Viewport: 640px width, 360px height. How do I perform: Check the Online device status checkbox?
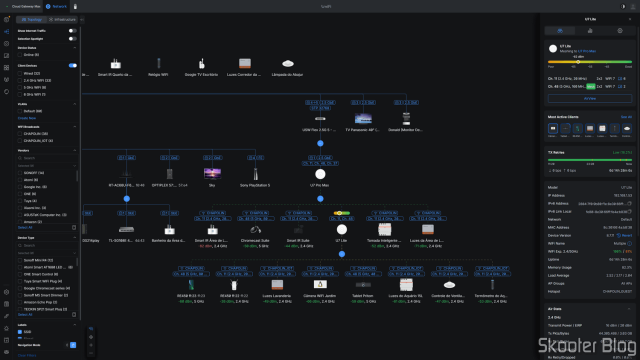20,55
